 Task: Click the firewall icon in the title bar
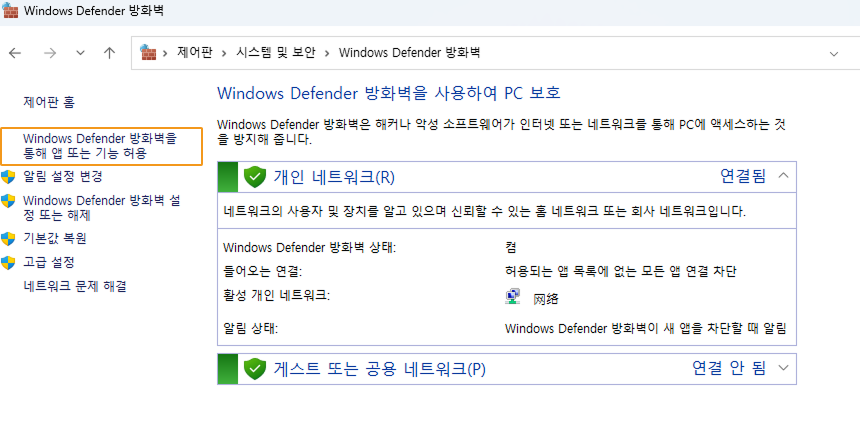tap(11, 10)
